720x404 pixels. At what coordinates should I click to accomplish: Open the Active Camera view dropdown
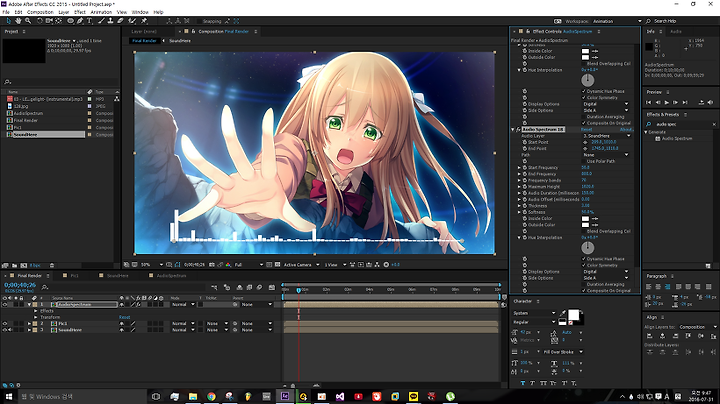pos(301,265)
